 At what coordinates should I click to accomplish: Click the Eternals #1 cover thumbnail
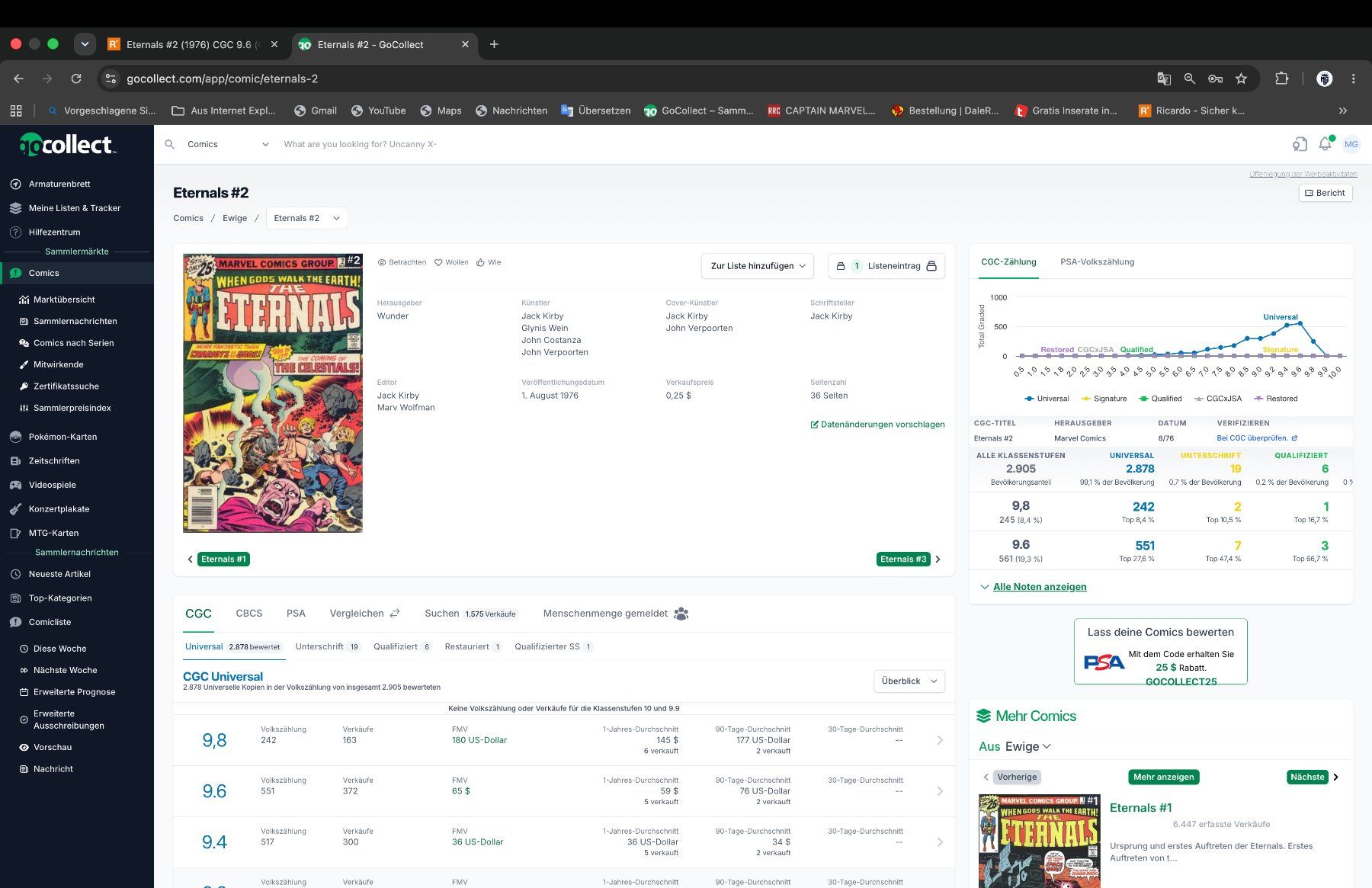click(1040, 841)
